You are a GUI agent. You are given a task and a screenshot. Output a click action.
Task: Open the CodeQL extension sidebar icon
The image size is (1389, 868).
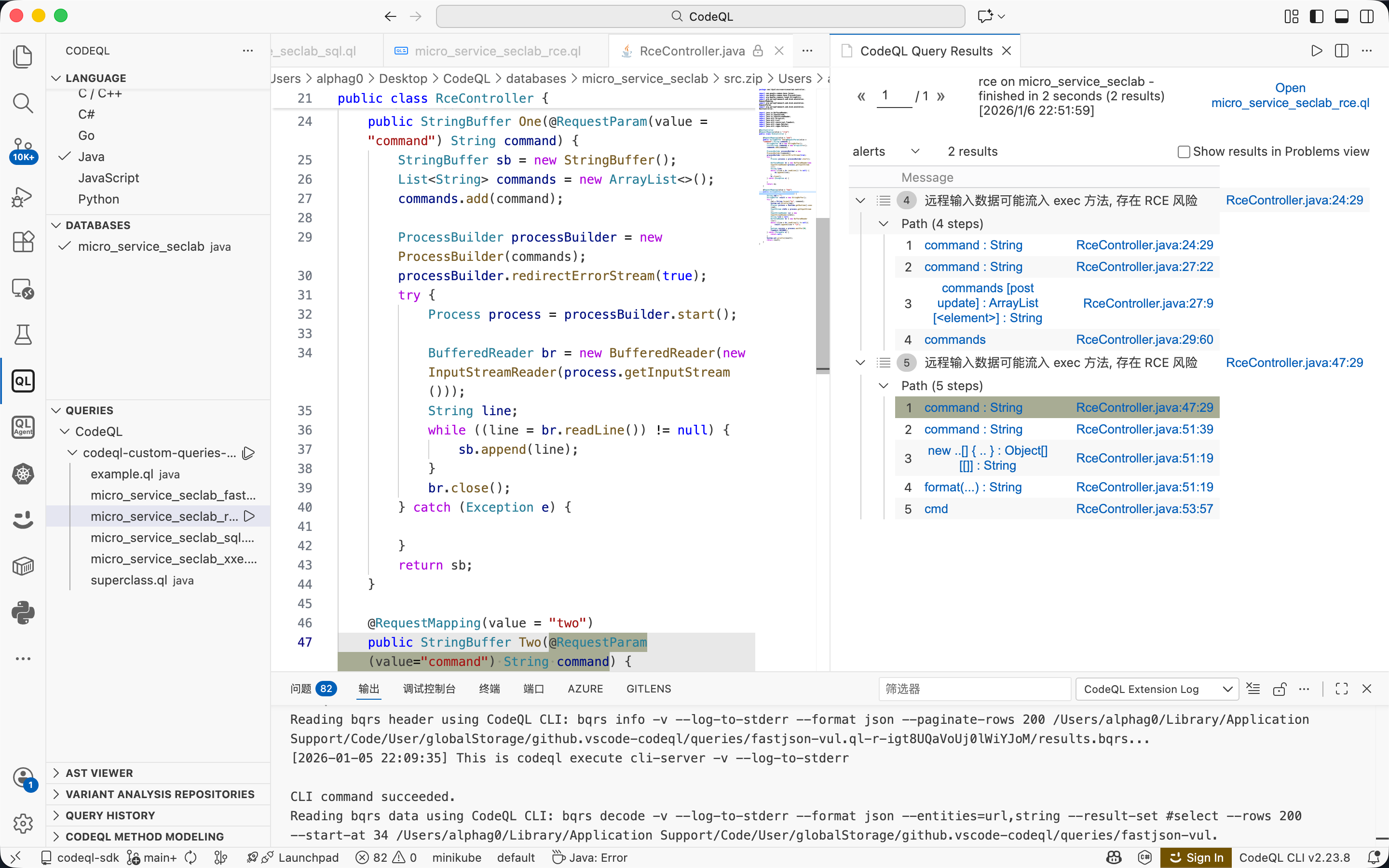[23, 381]
